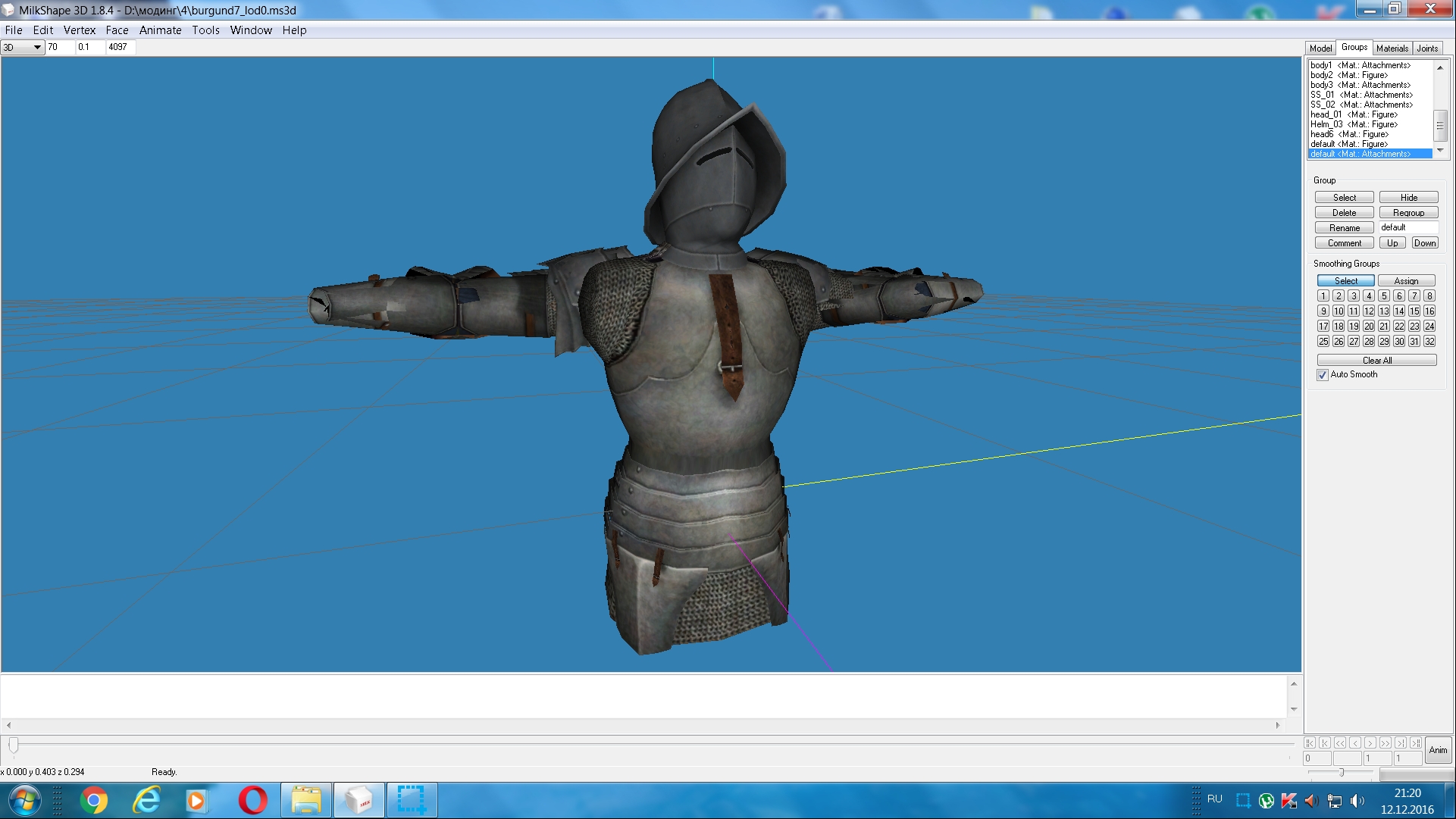
Task: Jump to first frame playback button
Action: tap(1310, 743)
